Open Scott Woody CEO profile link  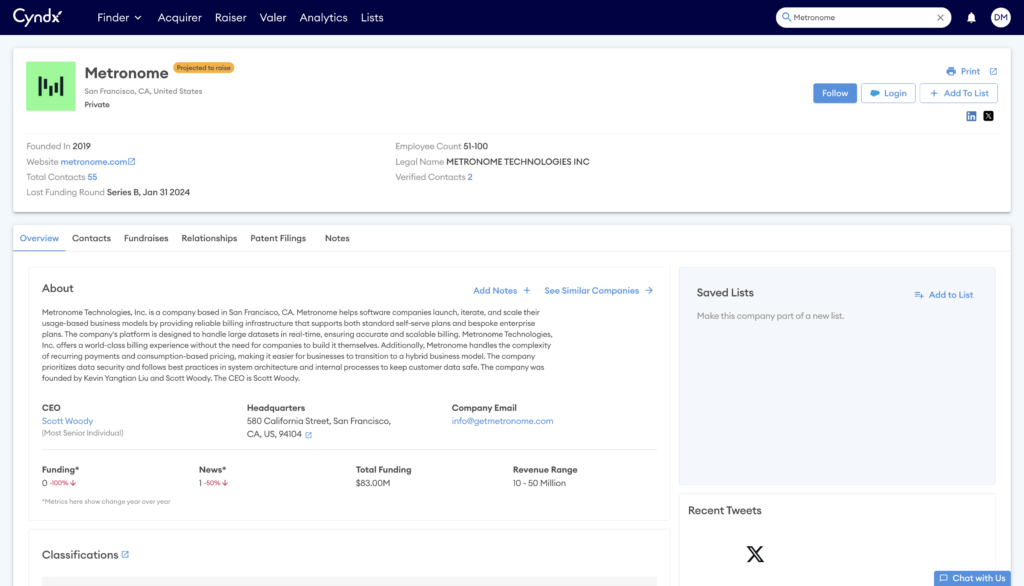pyautogui.click(x=67, y=421)
